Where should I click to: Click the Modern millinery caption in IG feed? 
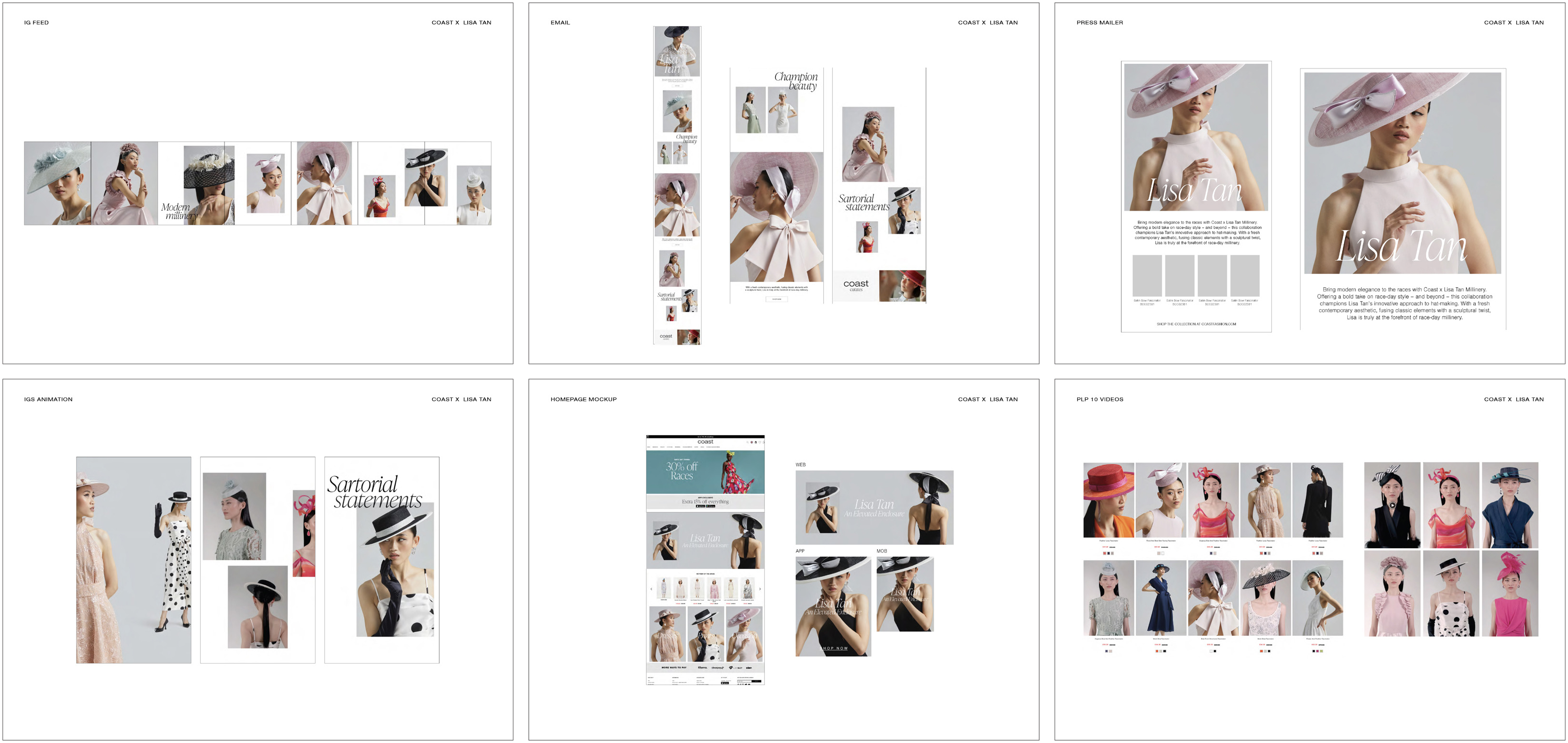[179, 211]
